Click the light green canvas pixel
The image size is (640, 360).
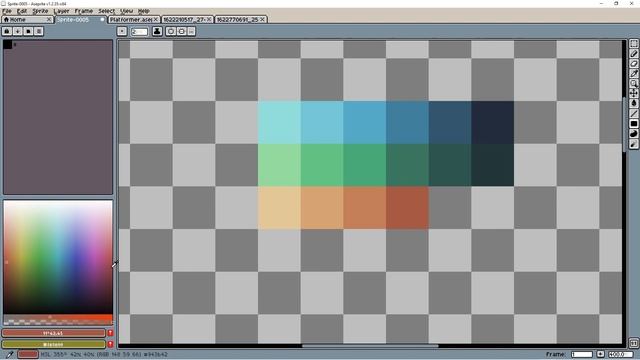pos(279,165)
